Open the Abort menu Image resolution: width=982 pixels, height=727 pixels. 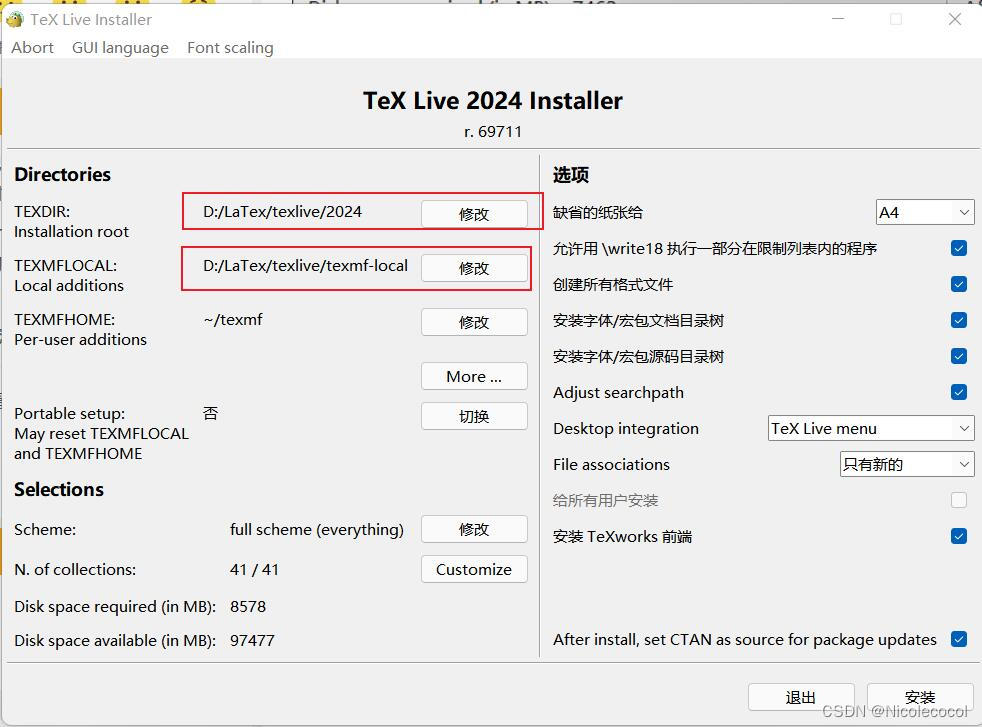click(33, 48)
